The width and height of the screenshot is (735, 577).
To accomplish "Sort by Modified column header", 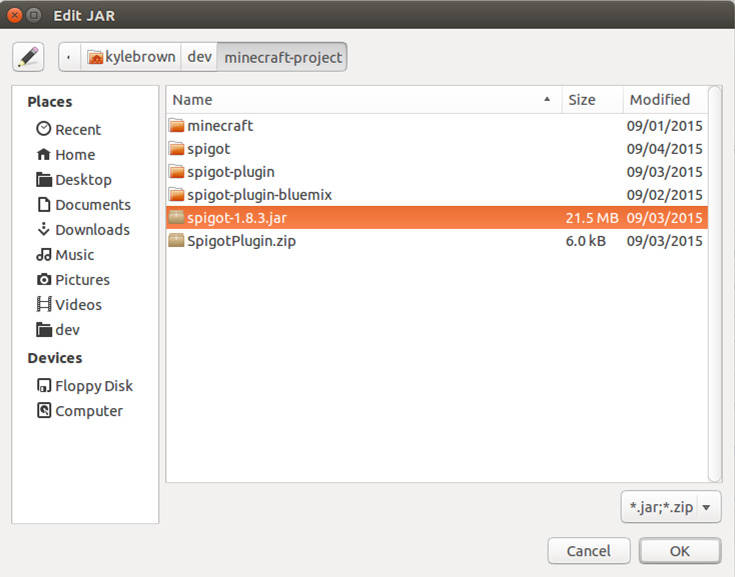I will click(x=663, y=99).
